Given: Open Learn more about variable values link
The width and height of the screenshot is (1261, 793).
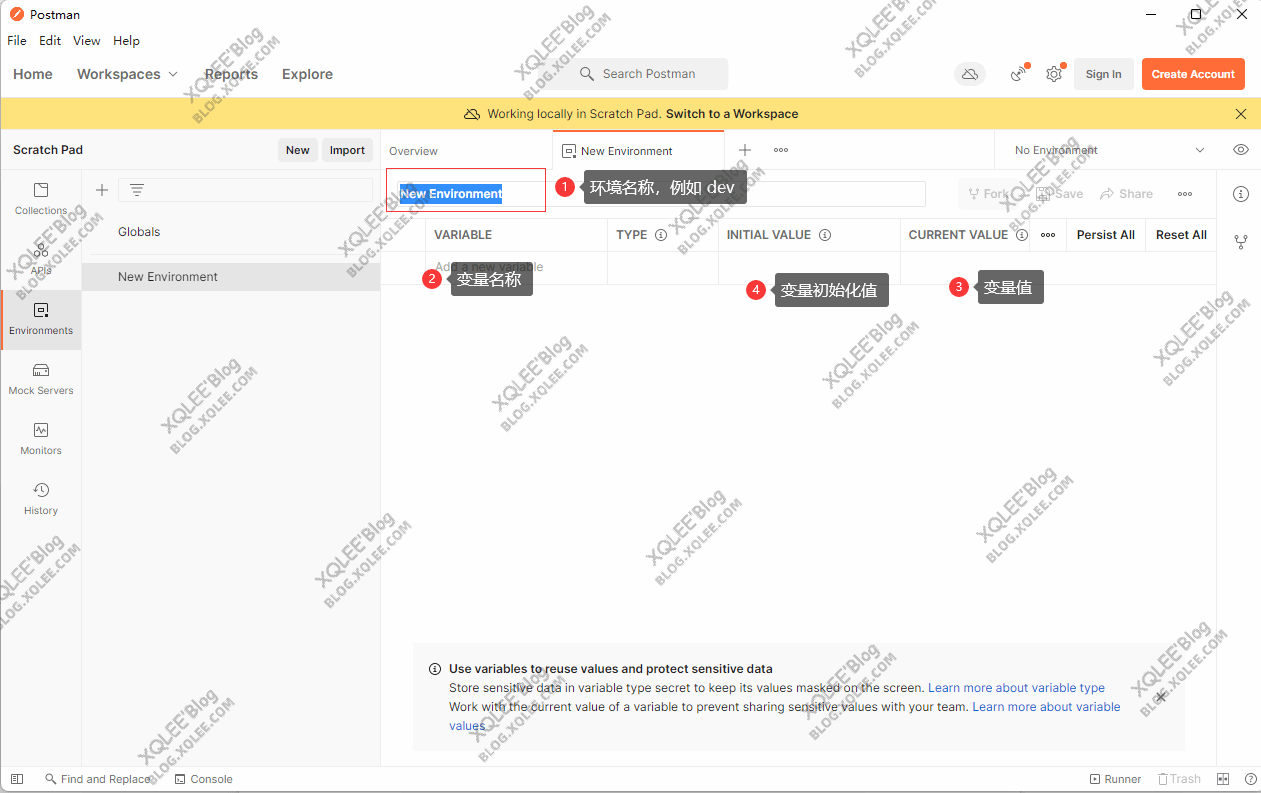Looking at the screenshot, I should tap(1046, 707).
